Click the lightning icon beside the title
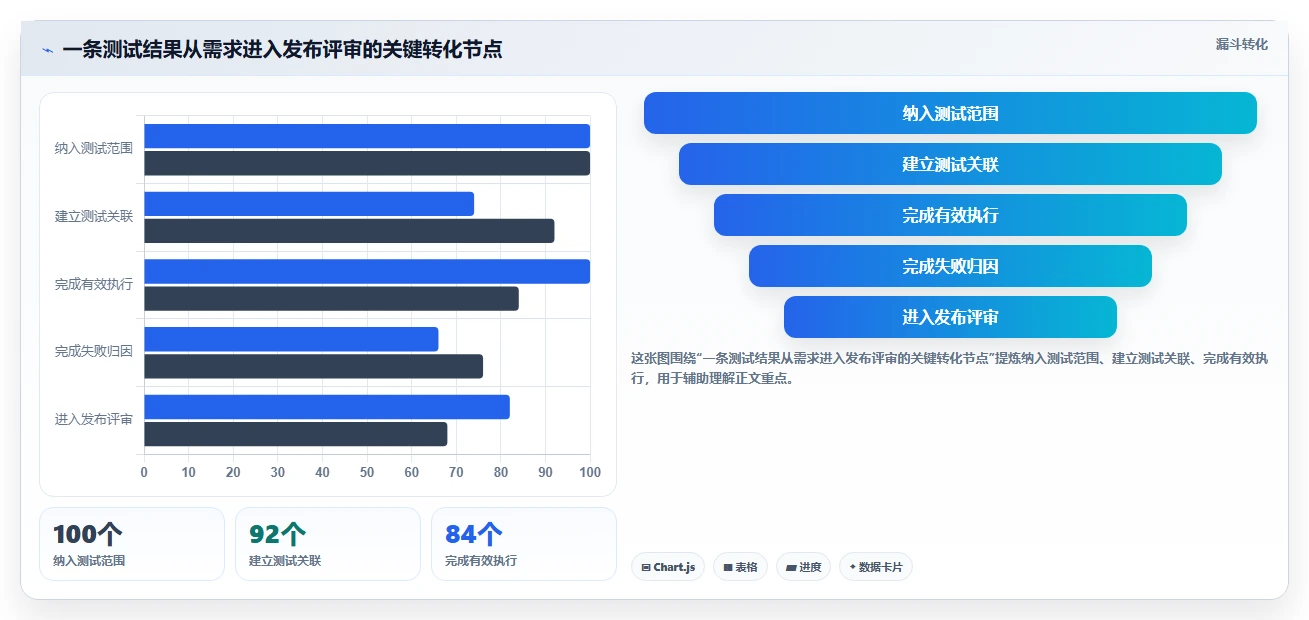The height and width of the screenshot is (620, 1309). click(x=47, y=49)
